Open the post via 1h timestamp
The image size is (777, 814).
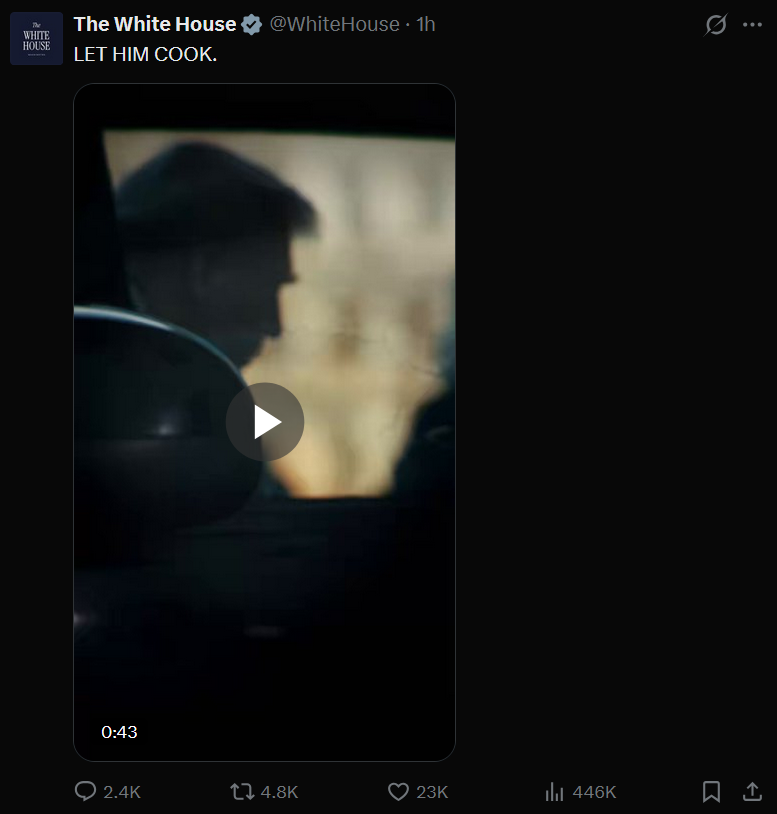[x=426, y=24]
